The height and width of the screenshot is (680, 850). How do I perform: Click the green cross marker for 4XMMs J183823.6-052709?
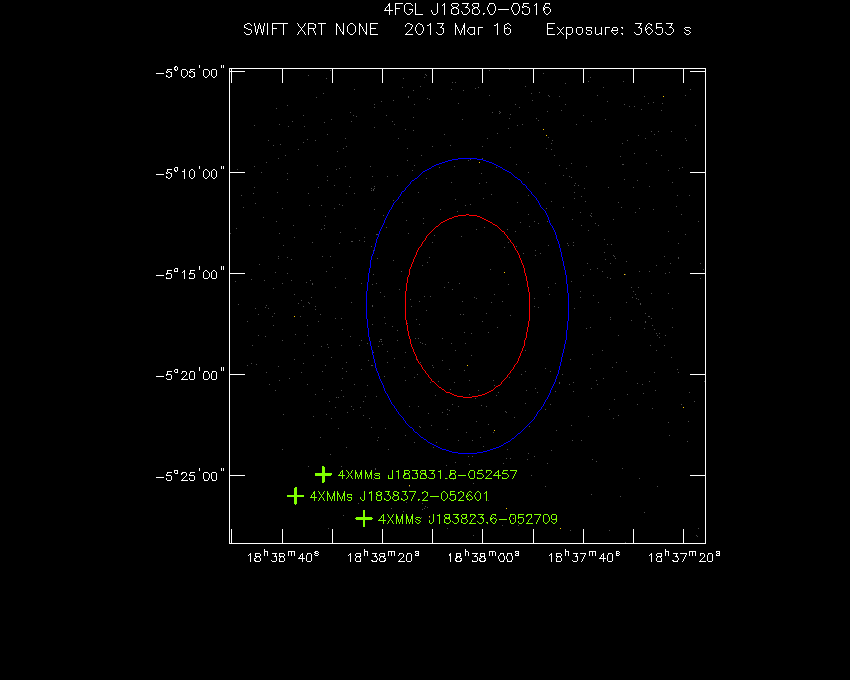(x=364, y=518)
